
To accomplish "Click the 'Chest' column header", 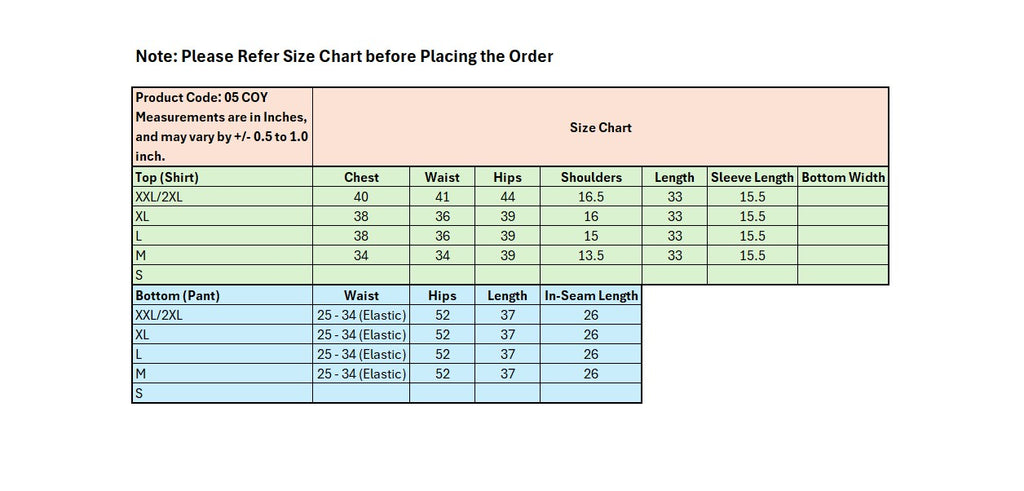I will click(x=361, y=177).
